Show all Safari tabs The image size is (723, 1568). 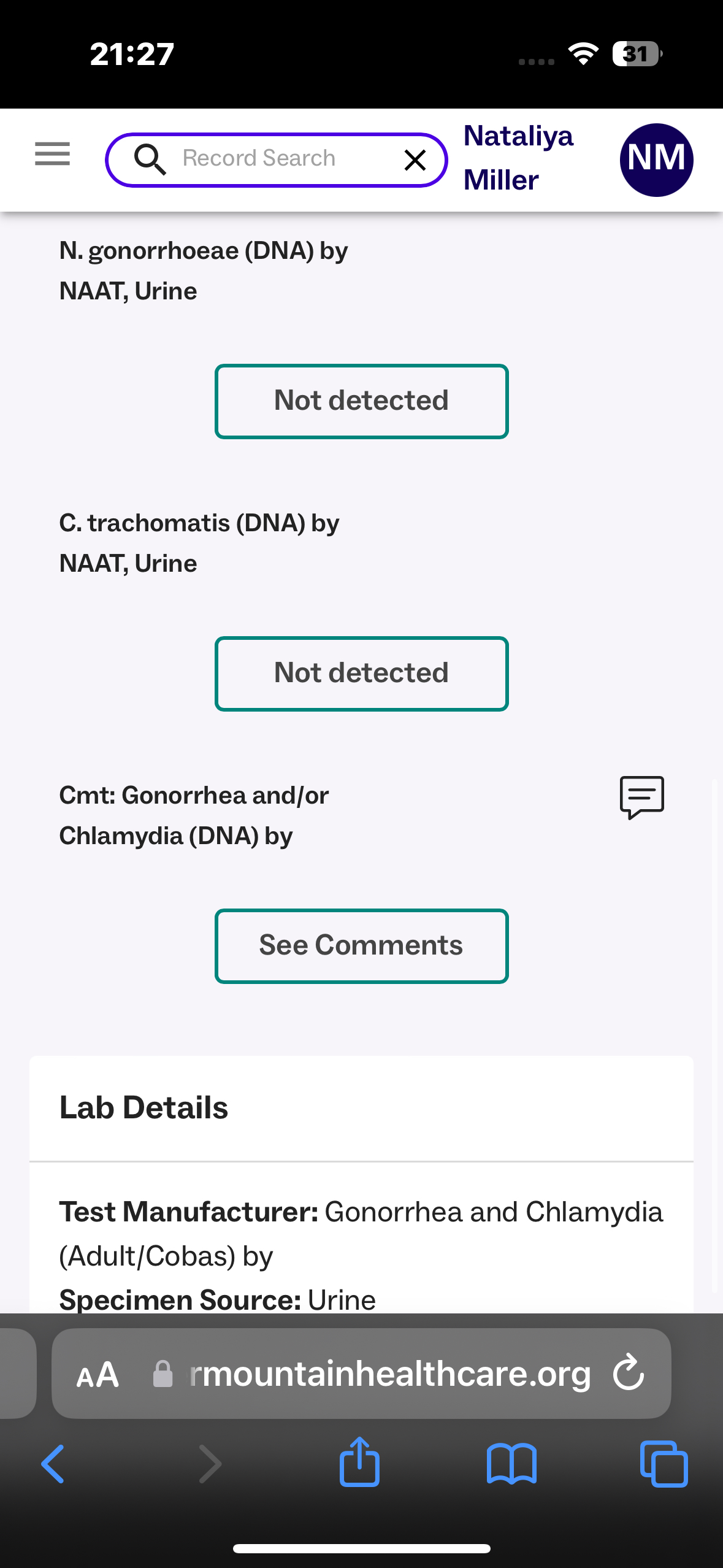pos(664,1464)
